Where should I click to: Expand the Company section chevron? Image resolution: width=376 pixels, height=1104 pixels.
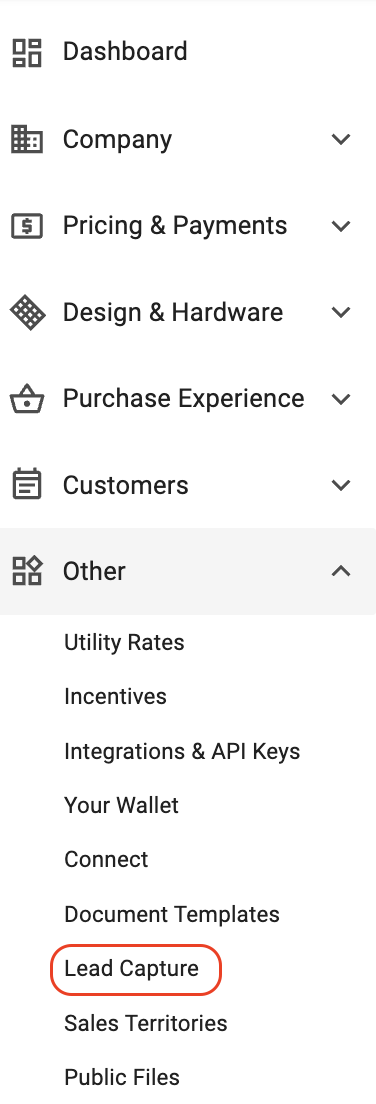341,139
